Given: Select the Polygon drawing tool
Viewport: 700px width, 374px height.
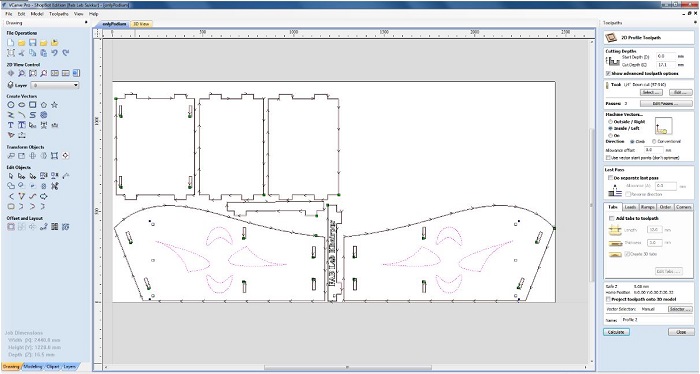Looking at the screenshot, I should tap(43, 105).
